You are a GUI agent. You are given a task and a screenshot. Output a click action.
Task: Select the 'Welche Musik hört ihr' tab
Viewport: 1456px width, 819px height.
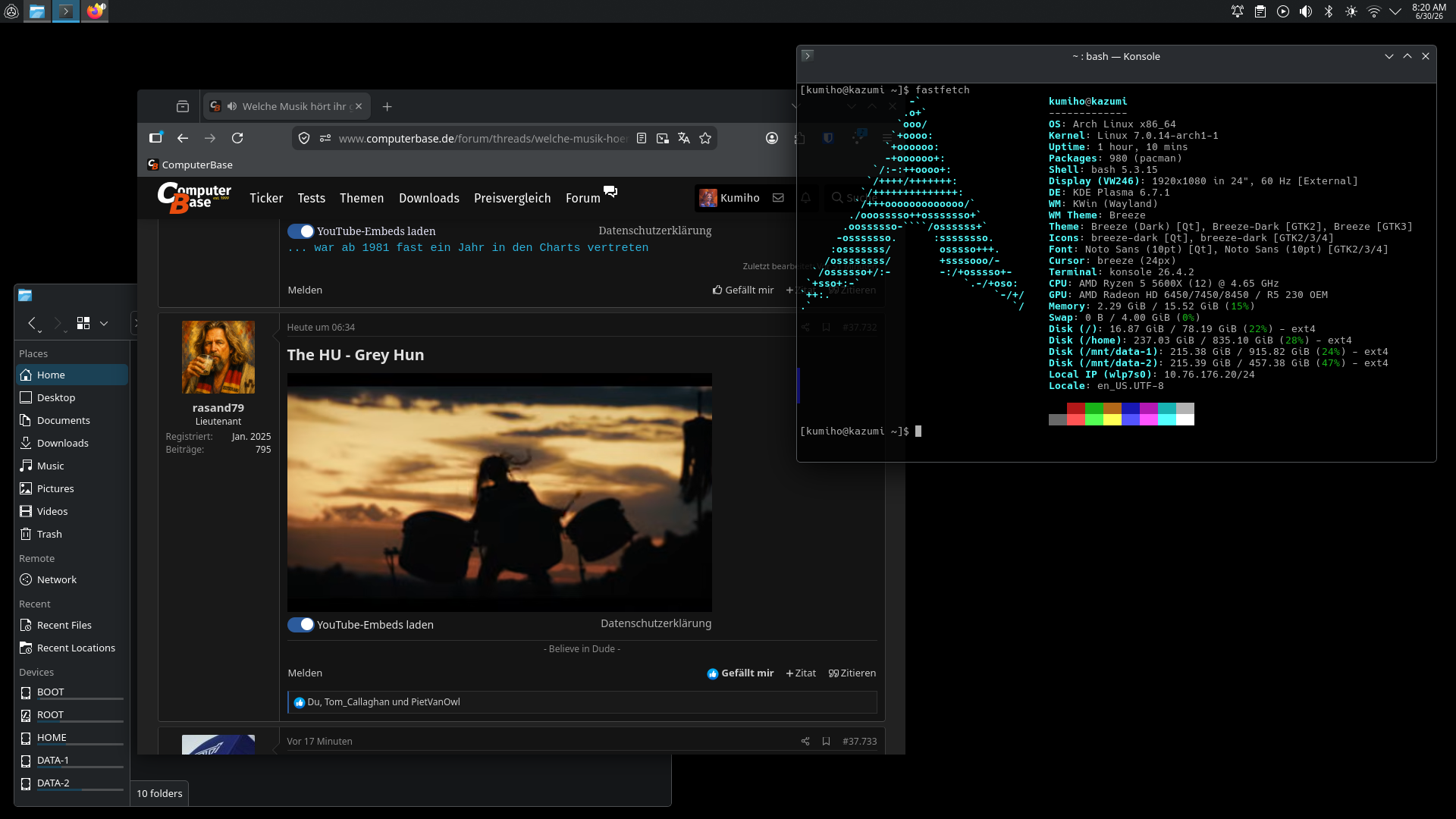tap(287, 106)
